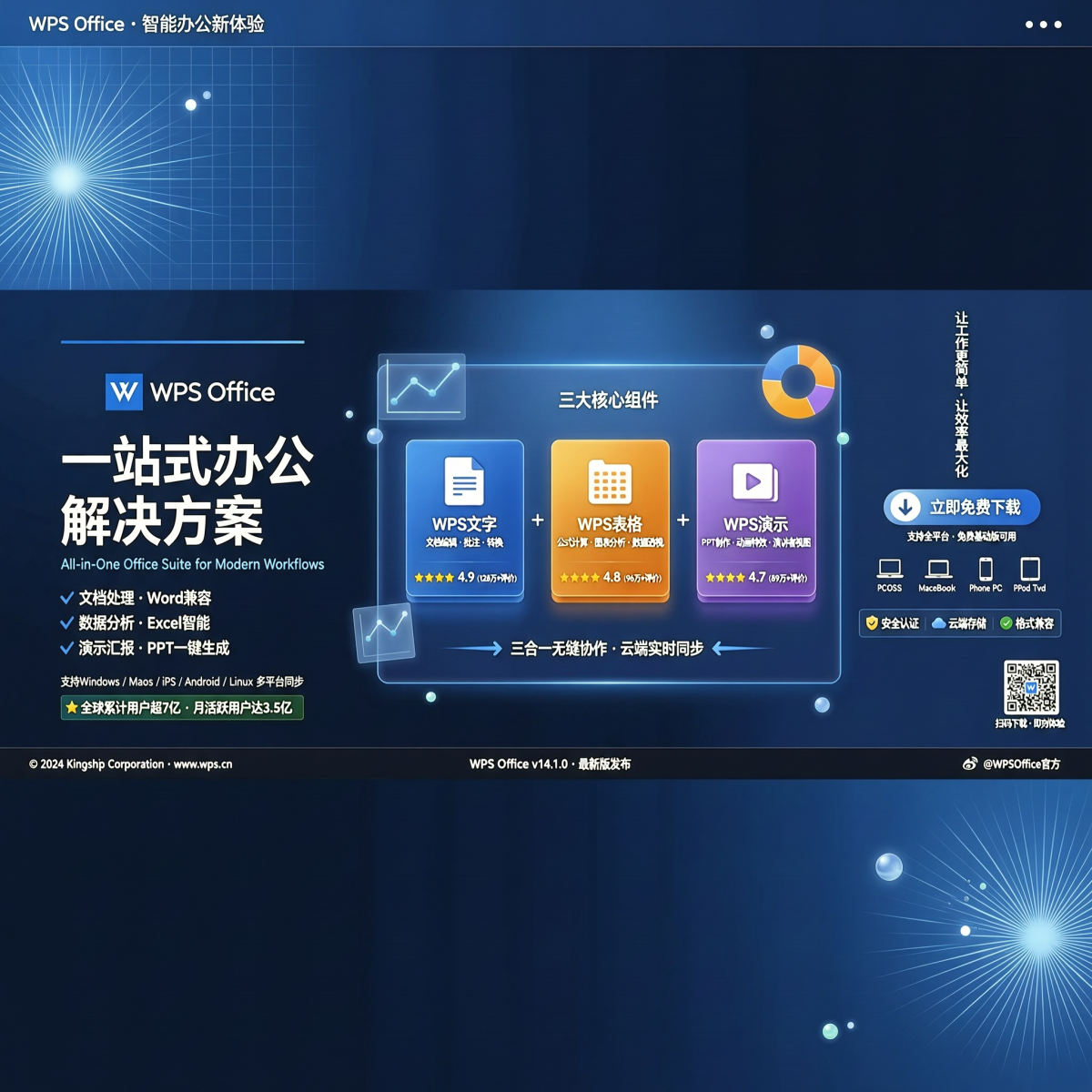The height and width of the screenshot is (1092, 1092).
Task: Click the 扫码下载 caption under the QR code
Action: coord(1030,723)
